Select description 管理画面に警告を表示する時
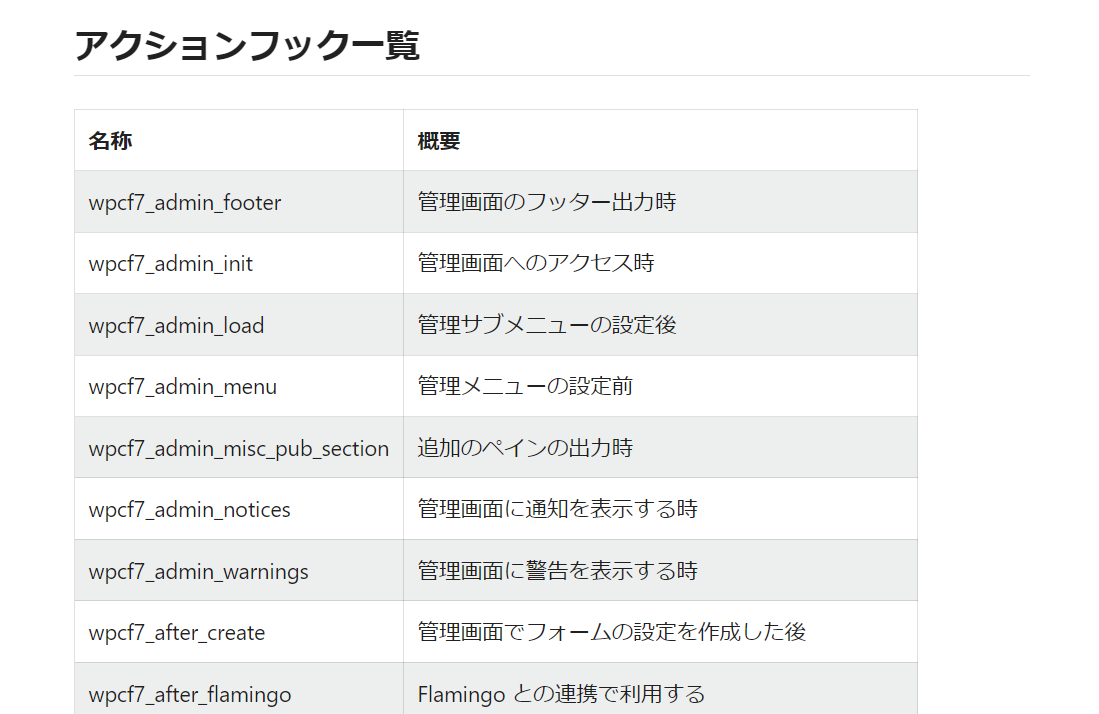1099x714 pixels. [558, 570]
